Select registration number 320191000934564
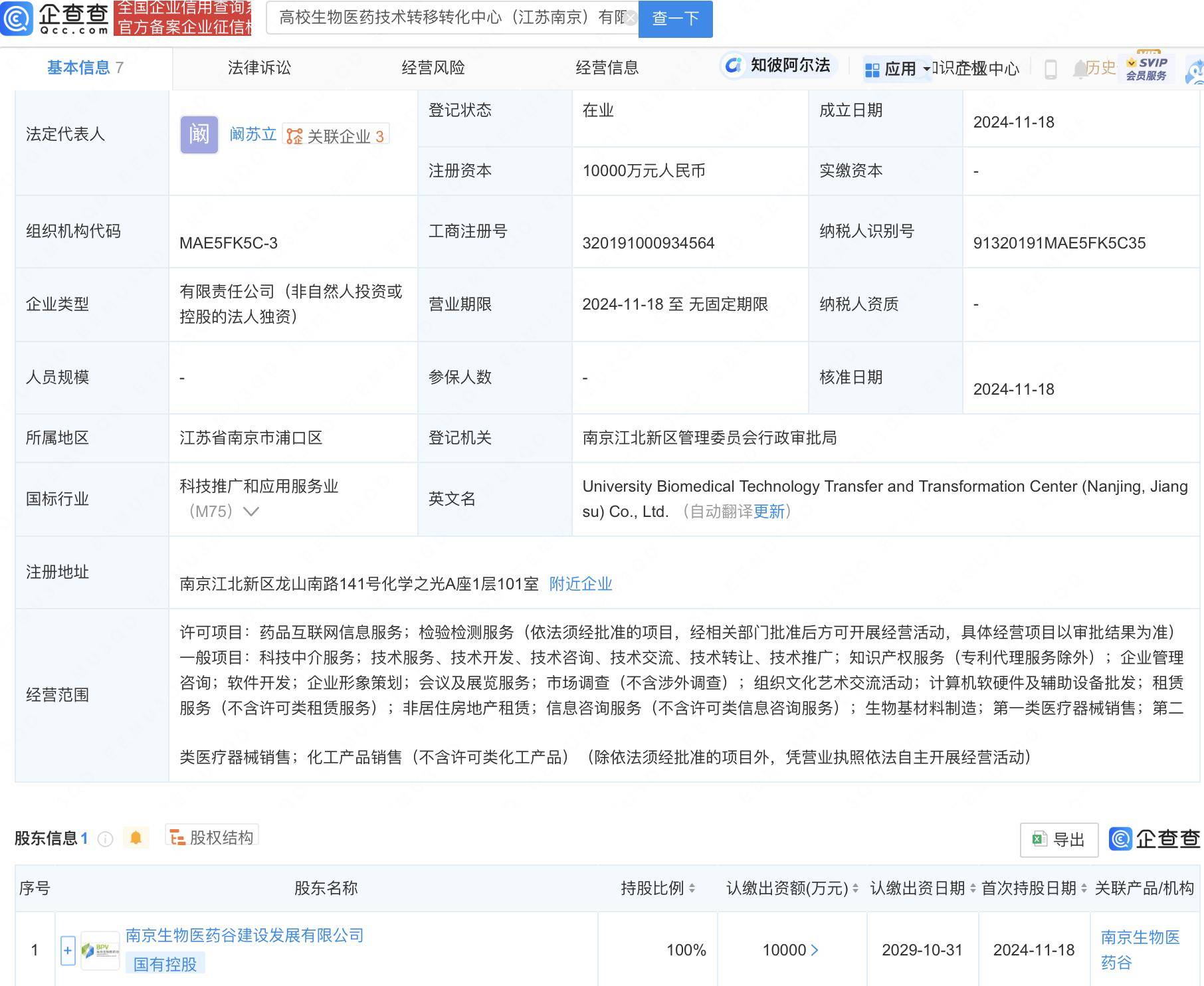1204x986 pixels. click(x=649, y=243)
